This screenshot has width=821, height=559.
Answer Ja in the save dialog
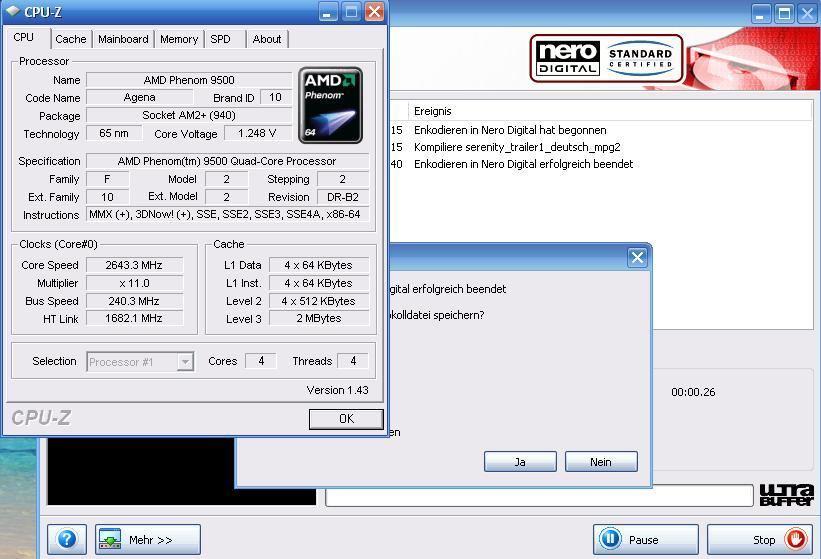click(x=520, y=462)
